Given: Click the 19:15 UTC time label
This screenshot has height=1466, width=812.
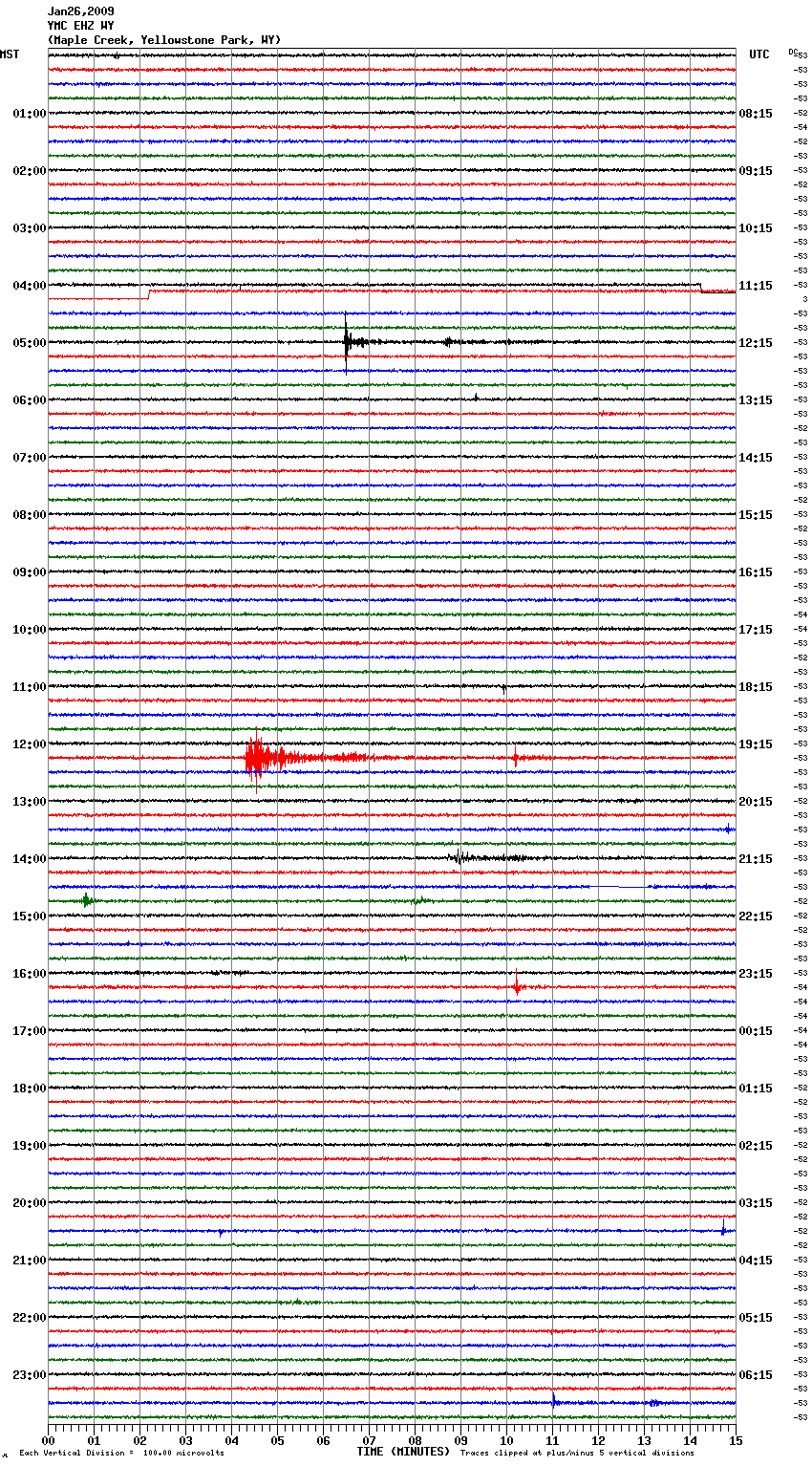Looking at the screenshot, I should click(x=756, y=744).
